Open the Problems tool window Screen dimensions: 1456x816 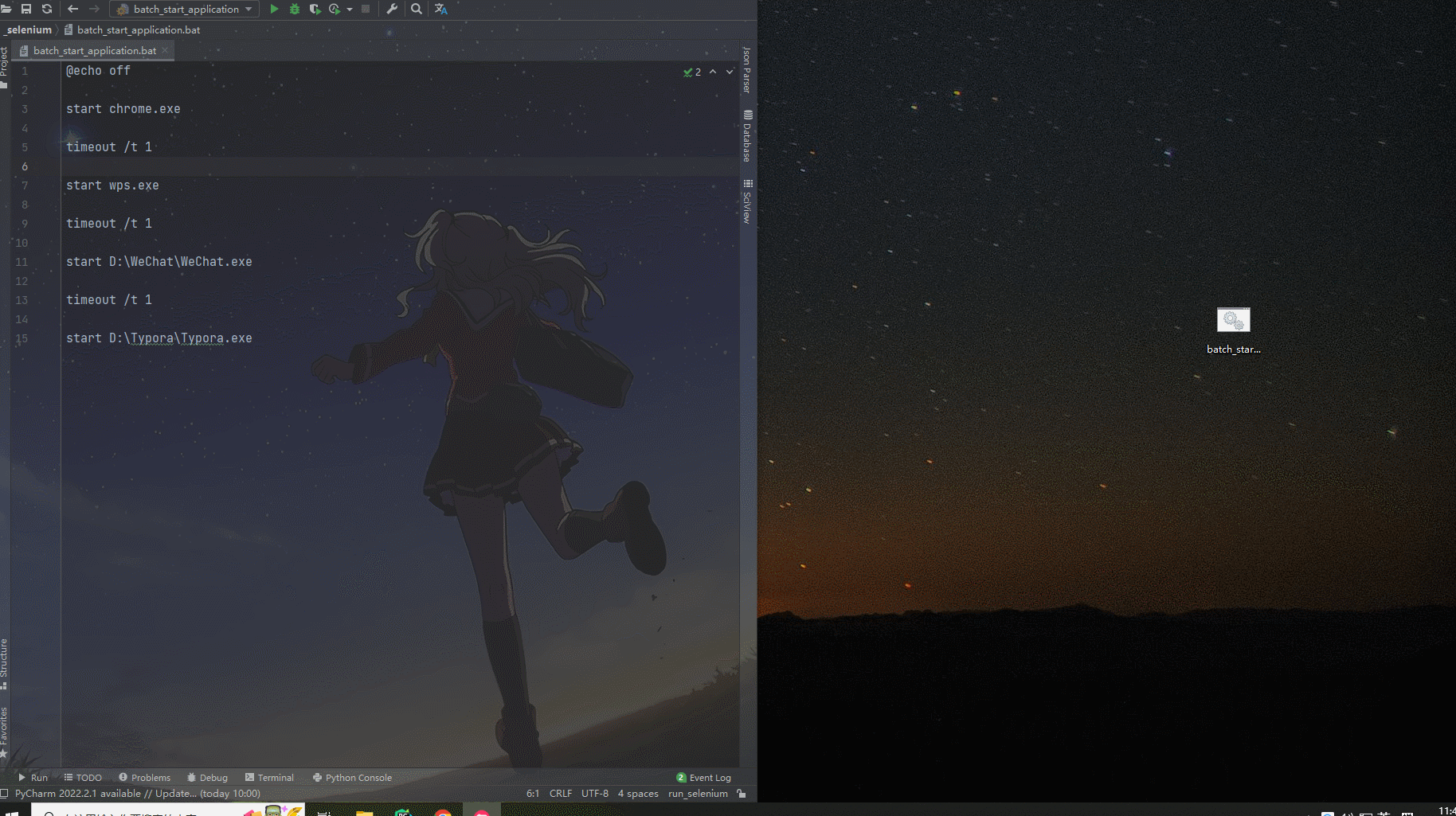coord(144,778)
